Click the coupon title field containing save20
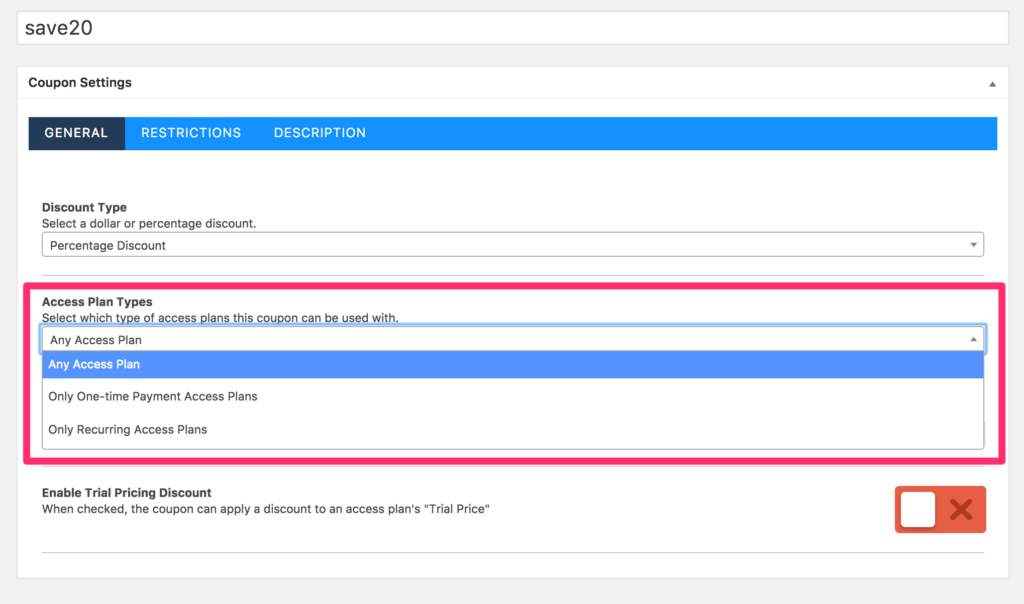The height and width of the screenshot is (604, 1024). pos(513,28)
